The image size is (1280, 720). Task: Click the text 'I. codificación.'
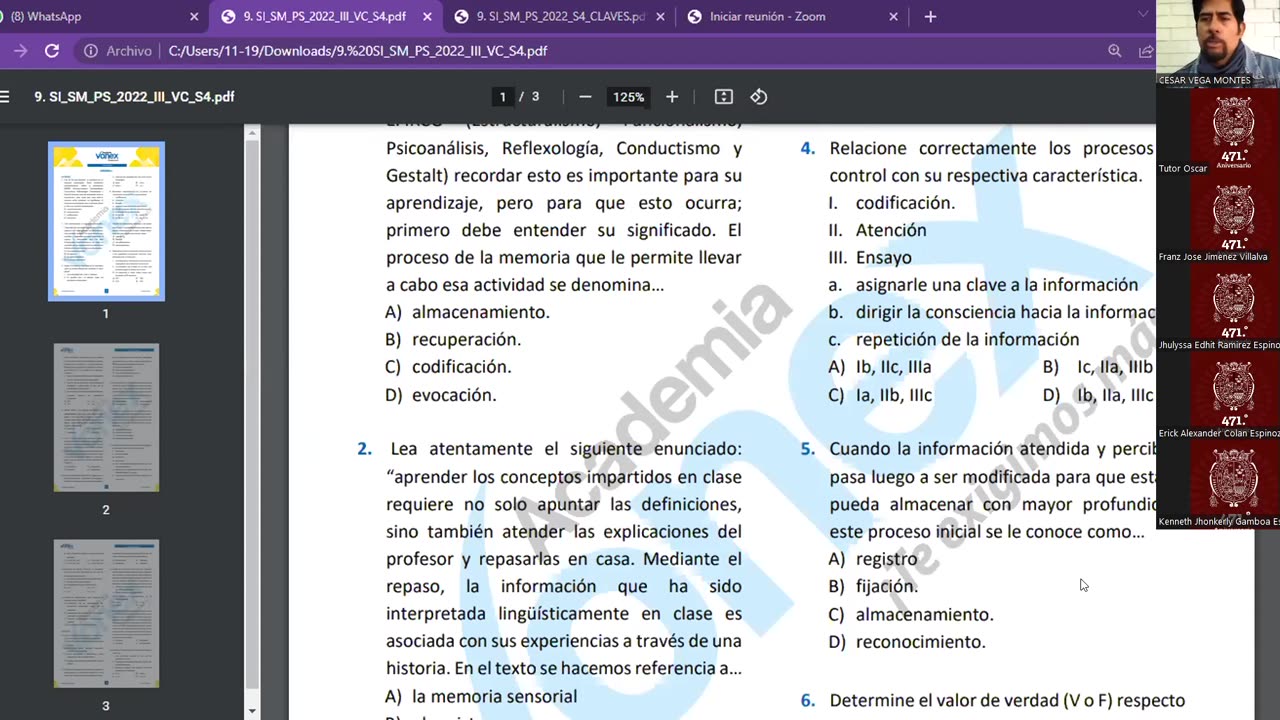point(892,203)
